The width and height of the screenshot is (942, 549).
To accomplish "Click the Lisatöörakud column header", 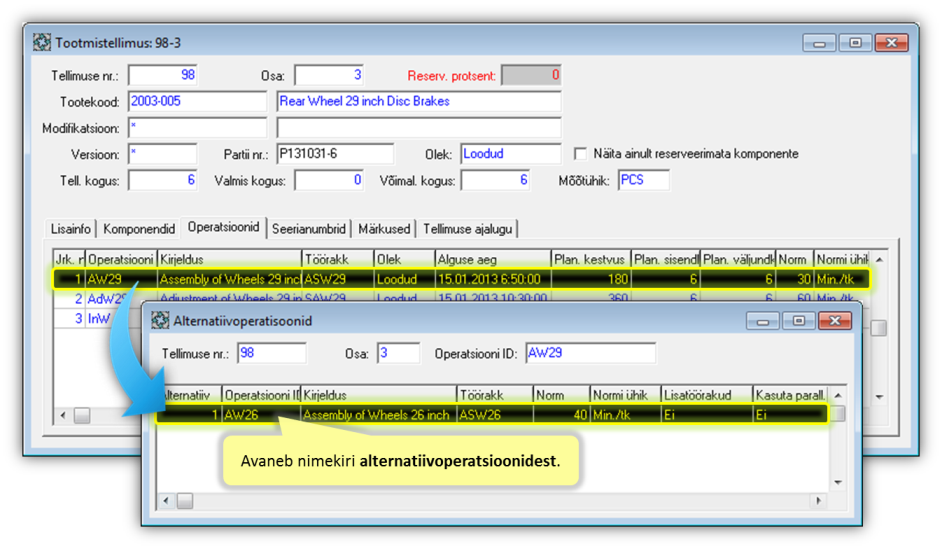I will (x=706, y=395).
